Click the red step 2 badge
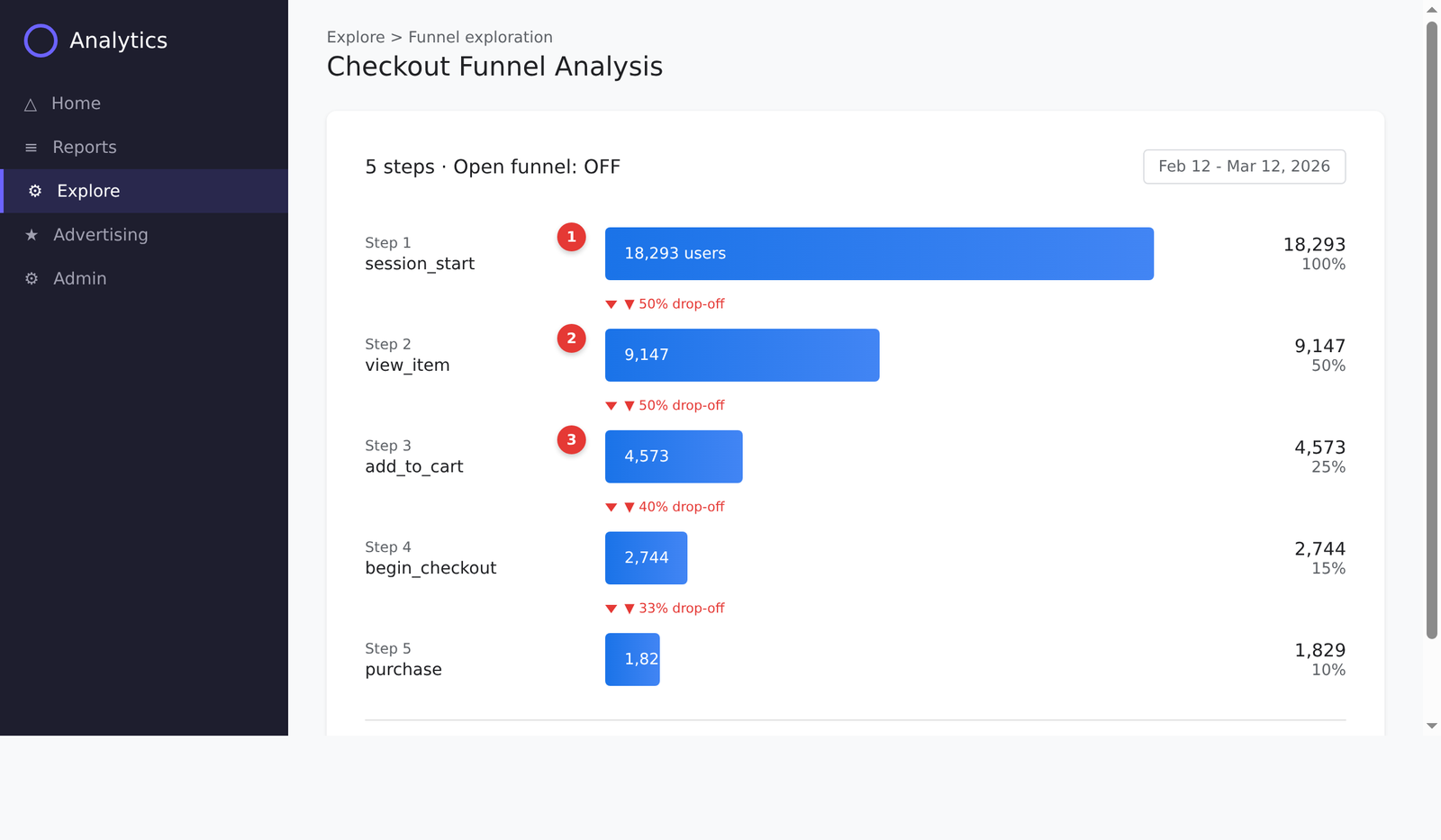This screenshot has height=840, width=1441. coord(570,339)
